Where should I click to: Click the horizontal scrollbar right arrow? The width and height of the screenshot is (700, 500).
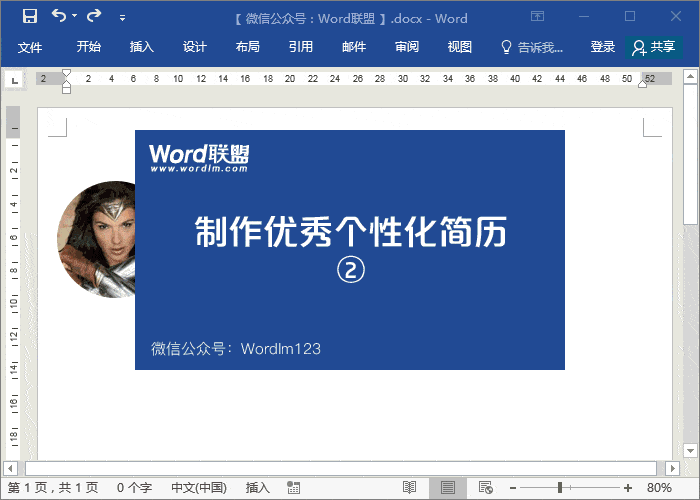point(672,469)
